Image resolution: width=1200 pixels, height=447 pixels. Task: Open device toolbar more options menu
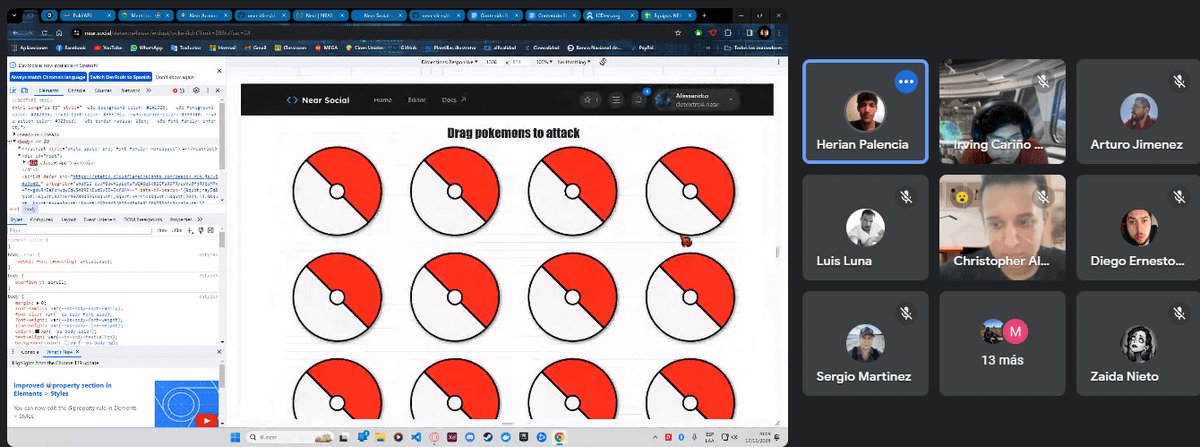click(x=778, y=62)
